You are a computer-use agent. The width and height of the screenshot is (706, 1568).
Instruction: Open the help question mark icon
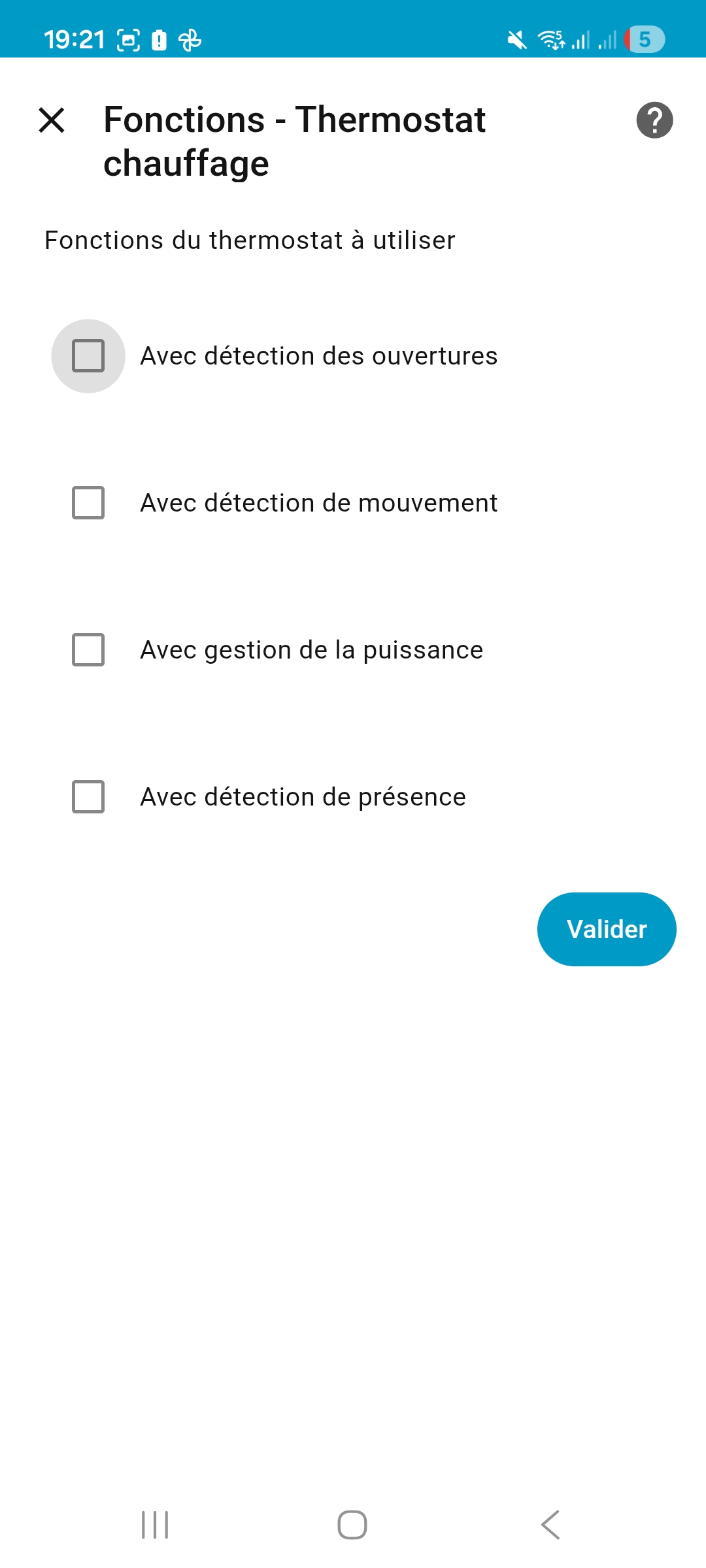(654, 120)
